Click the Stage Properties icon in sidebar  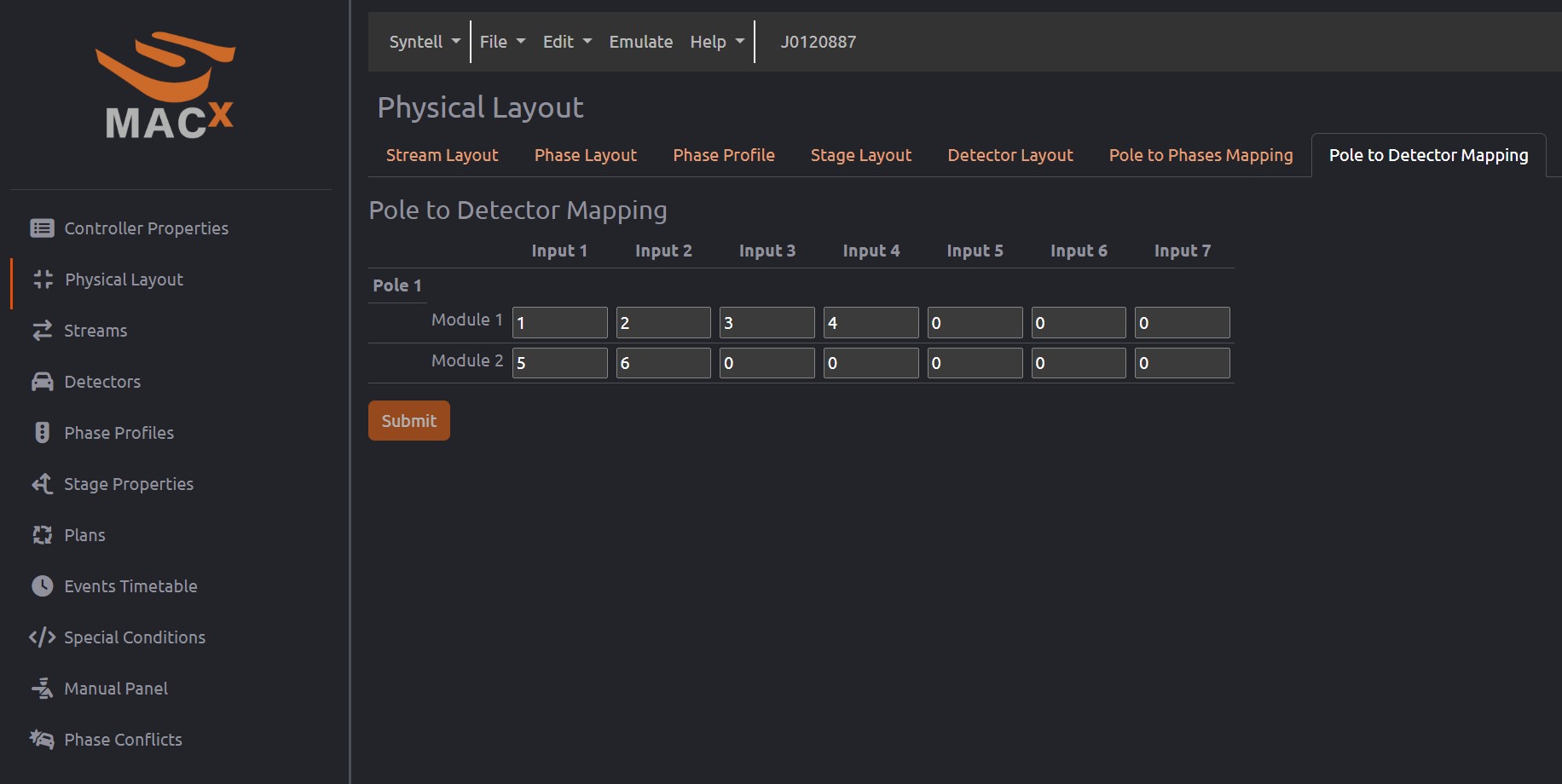click(42, 484)
